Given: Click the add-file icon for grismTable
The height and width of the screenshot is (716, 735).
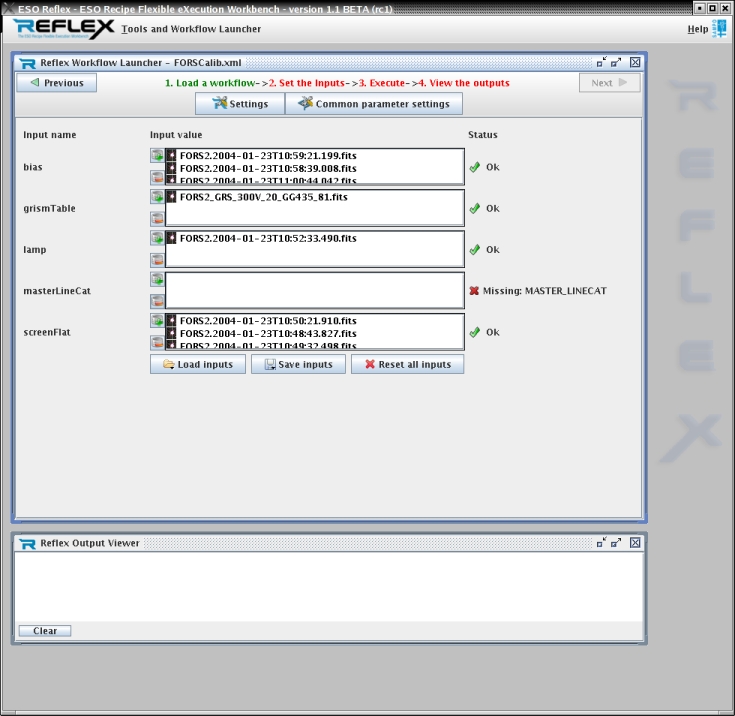Looking at the screenshot, I should click(157, 197).
